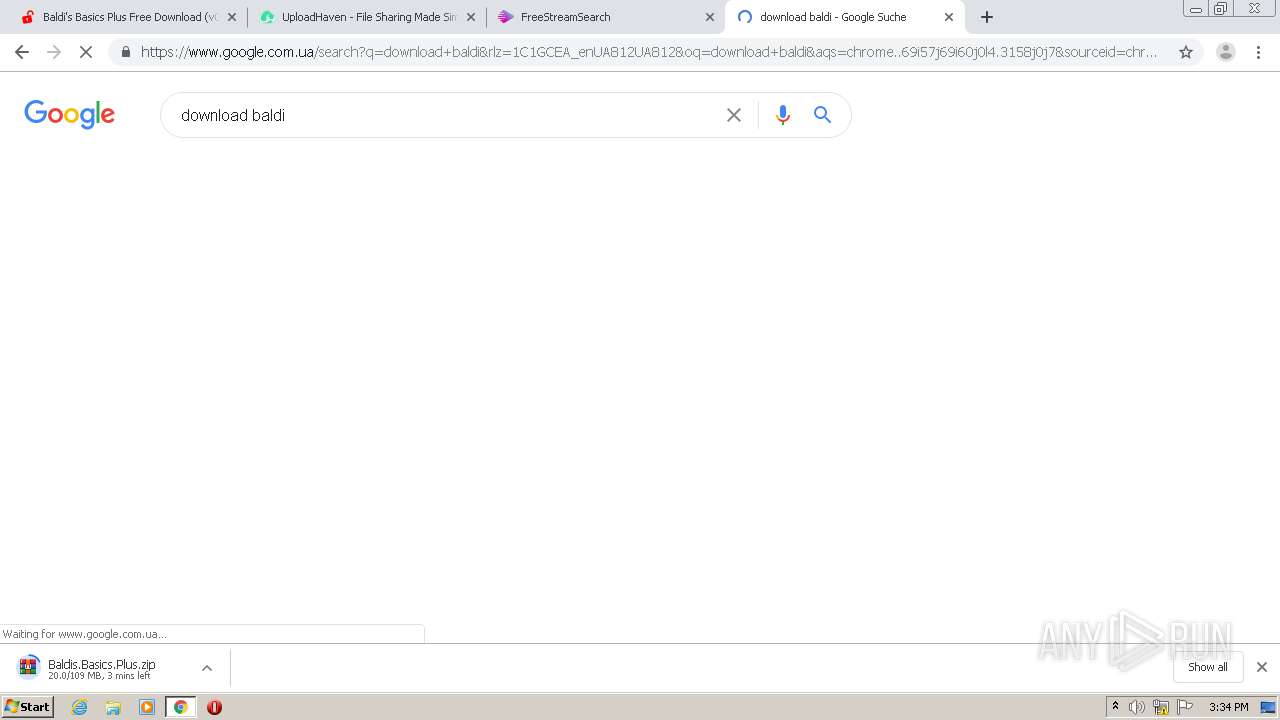Go back to the previous page
Screen dimensions: 1280x720
click(x=22, y=52)
